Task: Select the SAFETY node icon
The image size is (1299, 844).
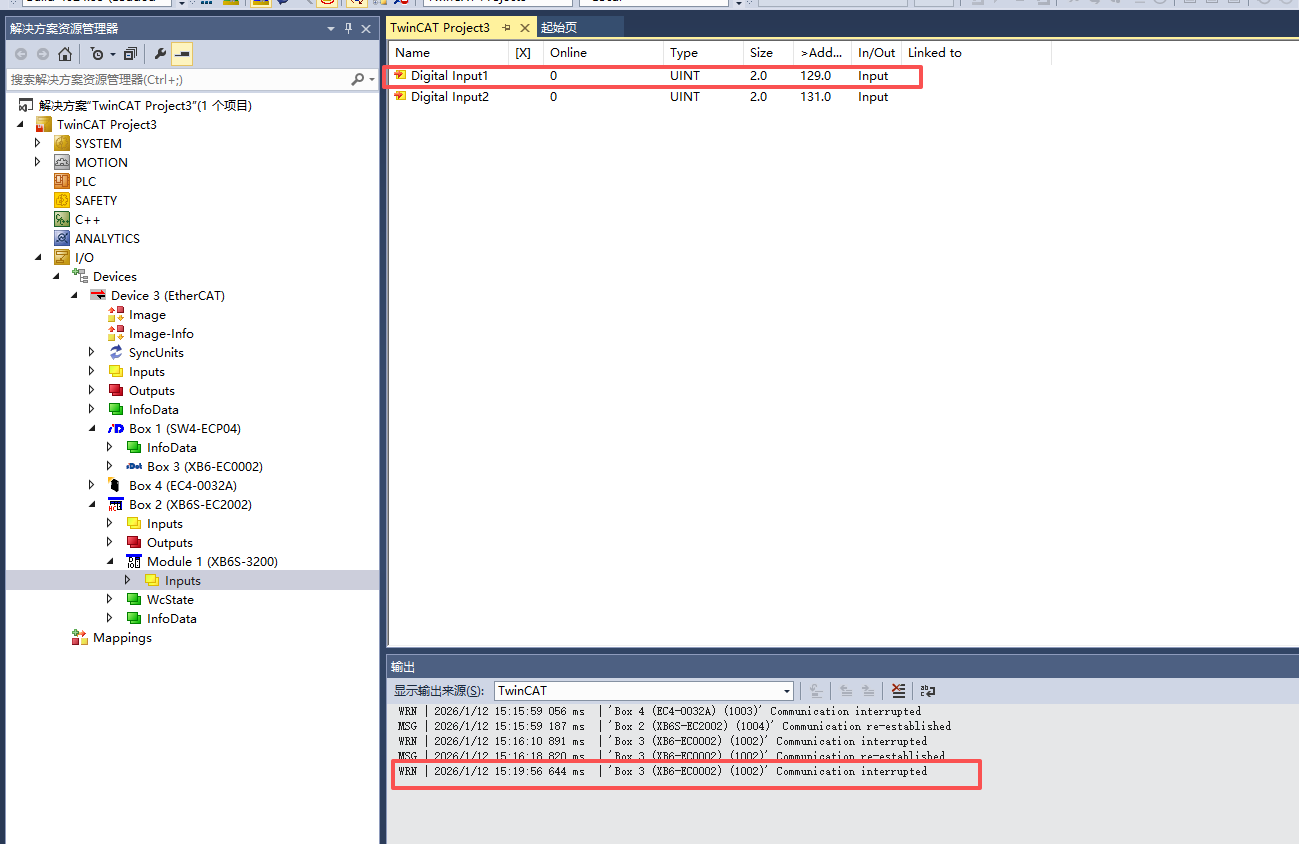Action: 62,200
